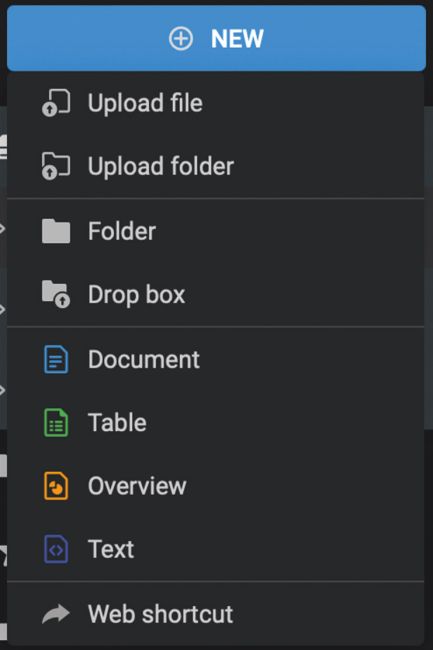Create a new Folder

[x=215, y=231]
